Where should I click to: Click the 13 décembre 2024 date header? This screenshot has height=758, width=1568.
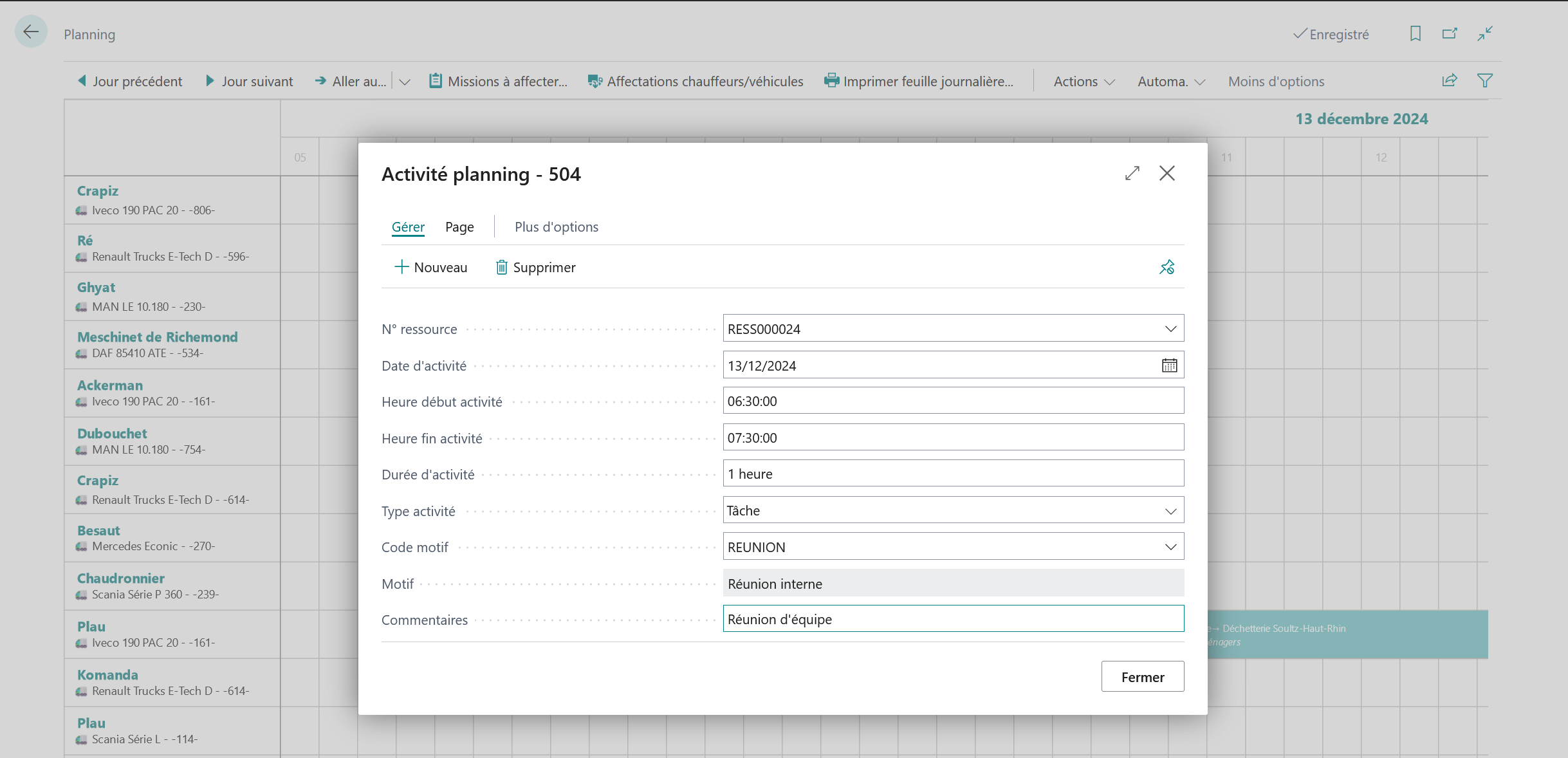1361,119
